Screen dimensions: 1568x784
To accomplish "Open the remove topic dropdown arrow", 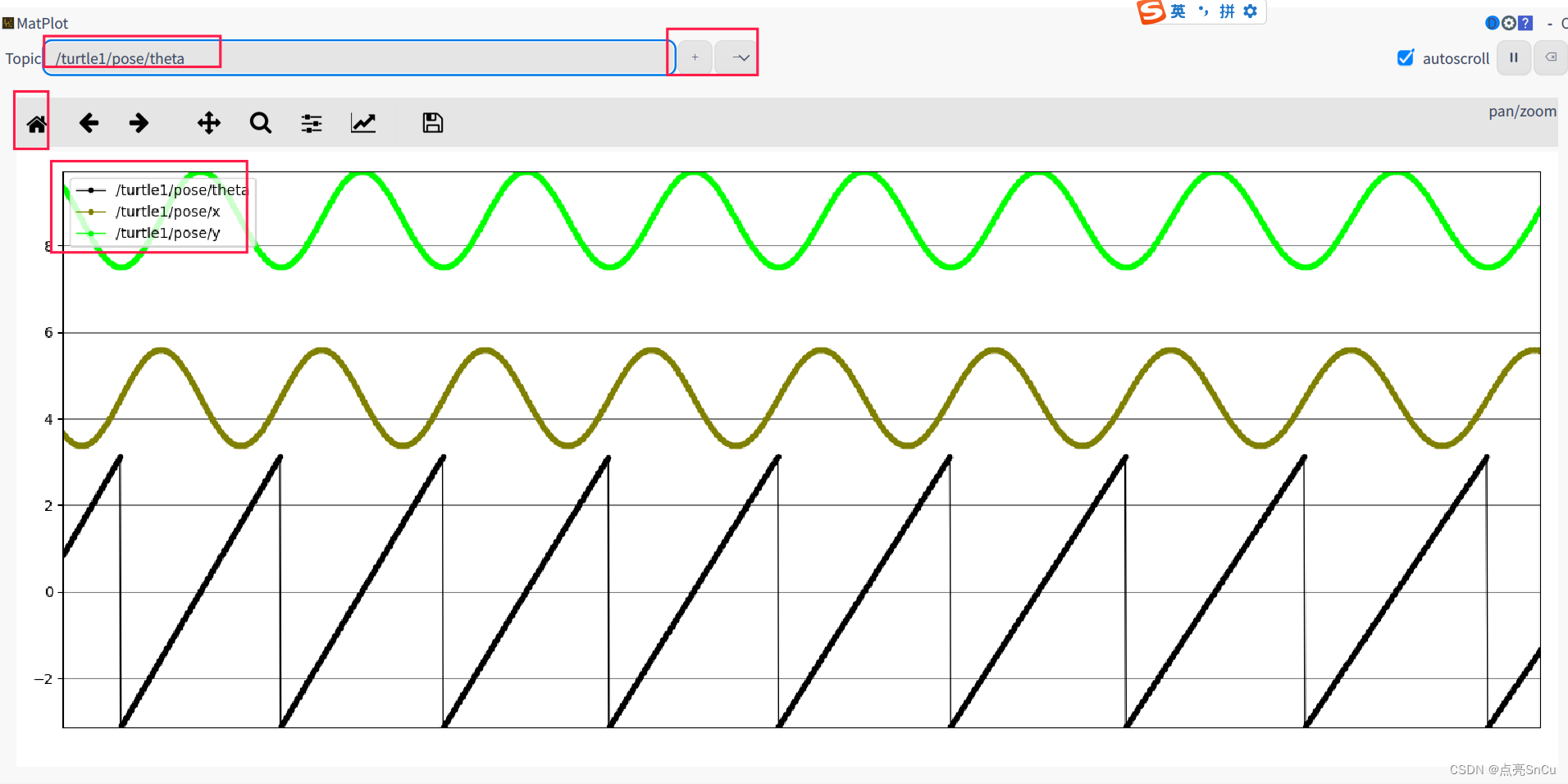I will point(740,57).
